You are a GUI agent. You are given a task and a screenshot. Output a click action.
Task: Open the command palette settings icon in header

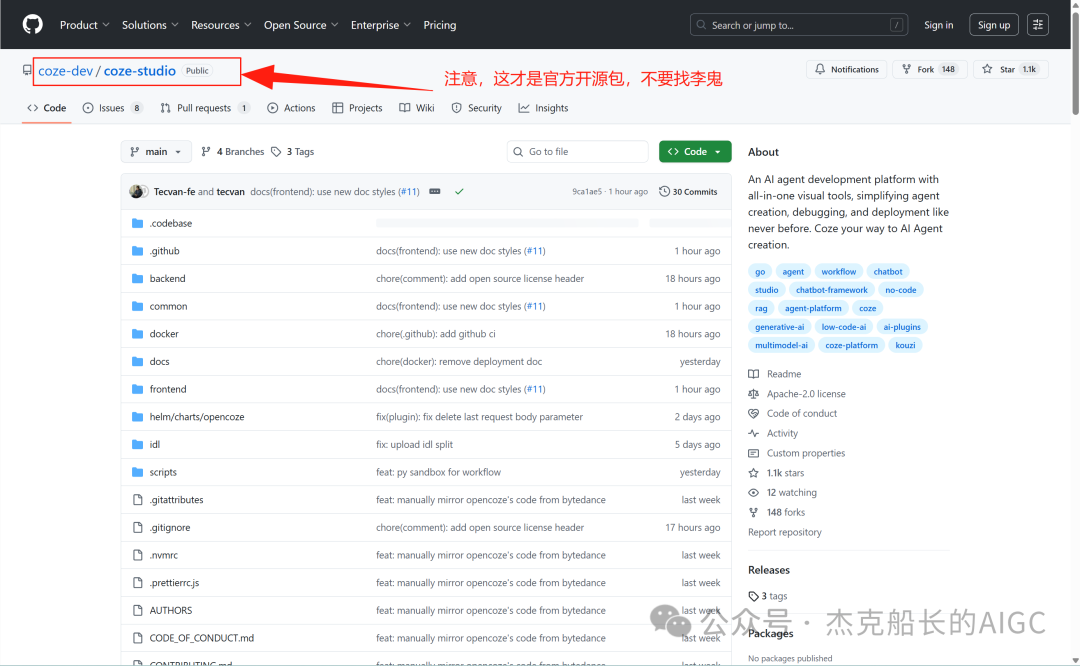pyautogui.click(x=1037, y=25)
